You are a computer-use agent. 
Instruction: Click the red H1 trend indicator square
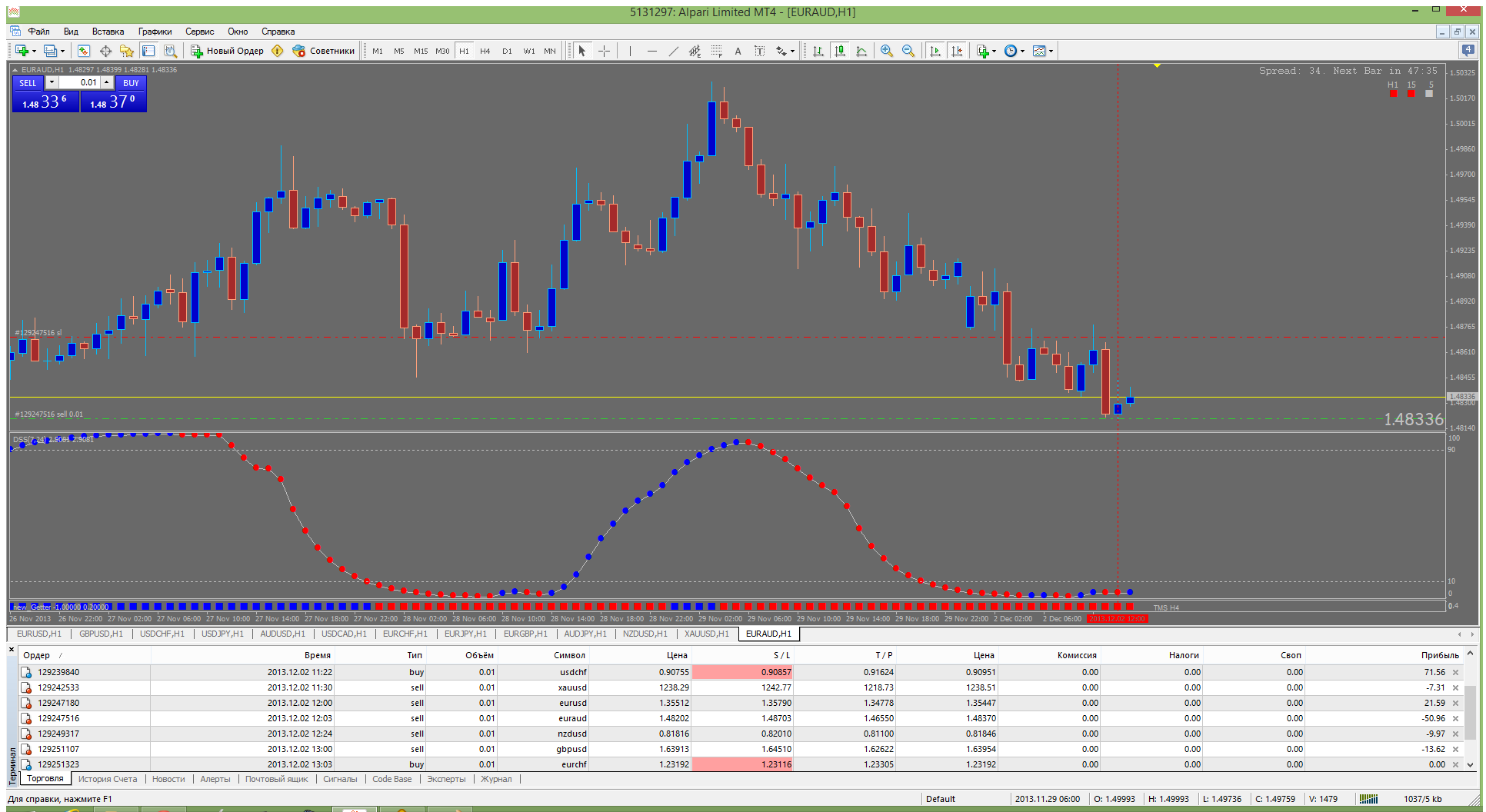point(1394,94)
